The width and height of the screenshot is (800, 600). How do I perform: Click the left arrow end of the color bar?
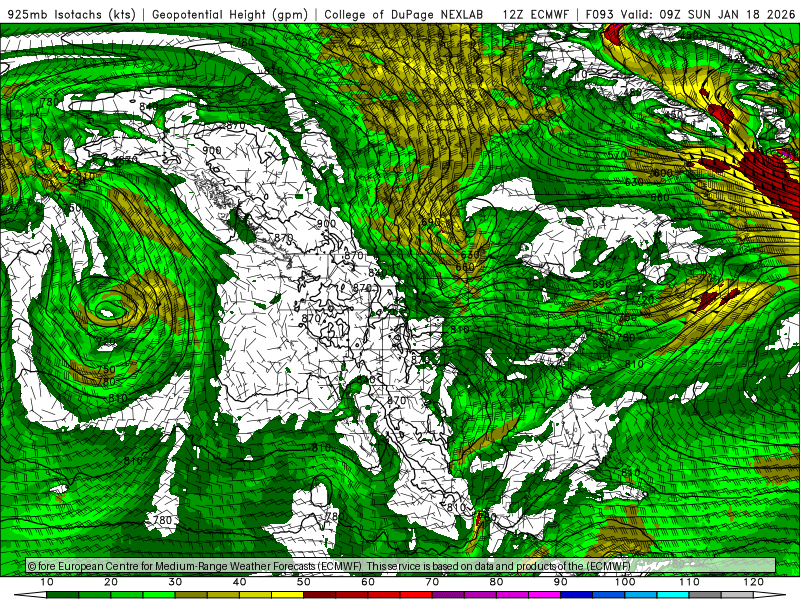30,595
